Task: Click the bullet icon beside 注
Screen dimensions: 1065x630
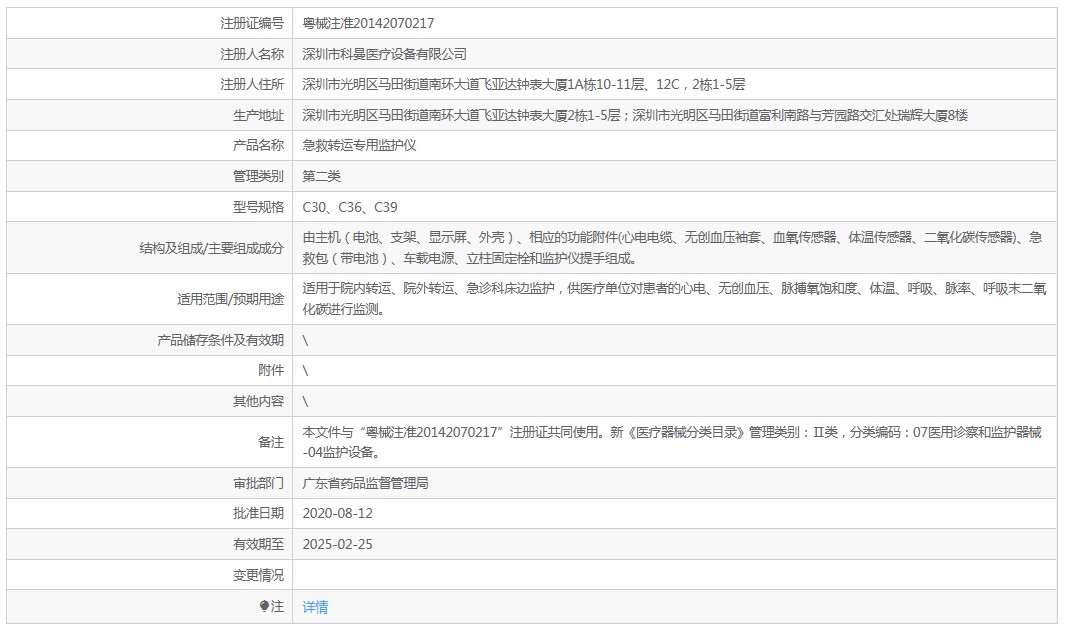Action: click(264, 606)
